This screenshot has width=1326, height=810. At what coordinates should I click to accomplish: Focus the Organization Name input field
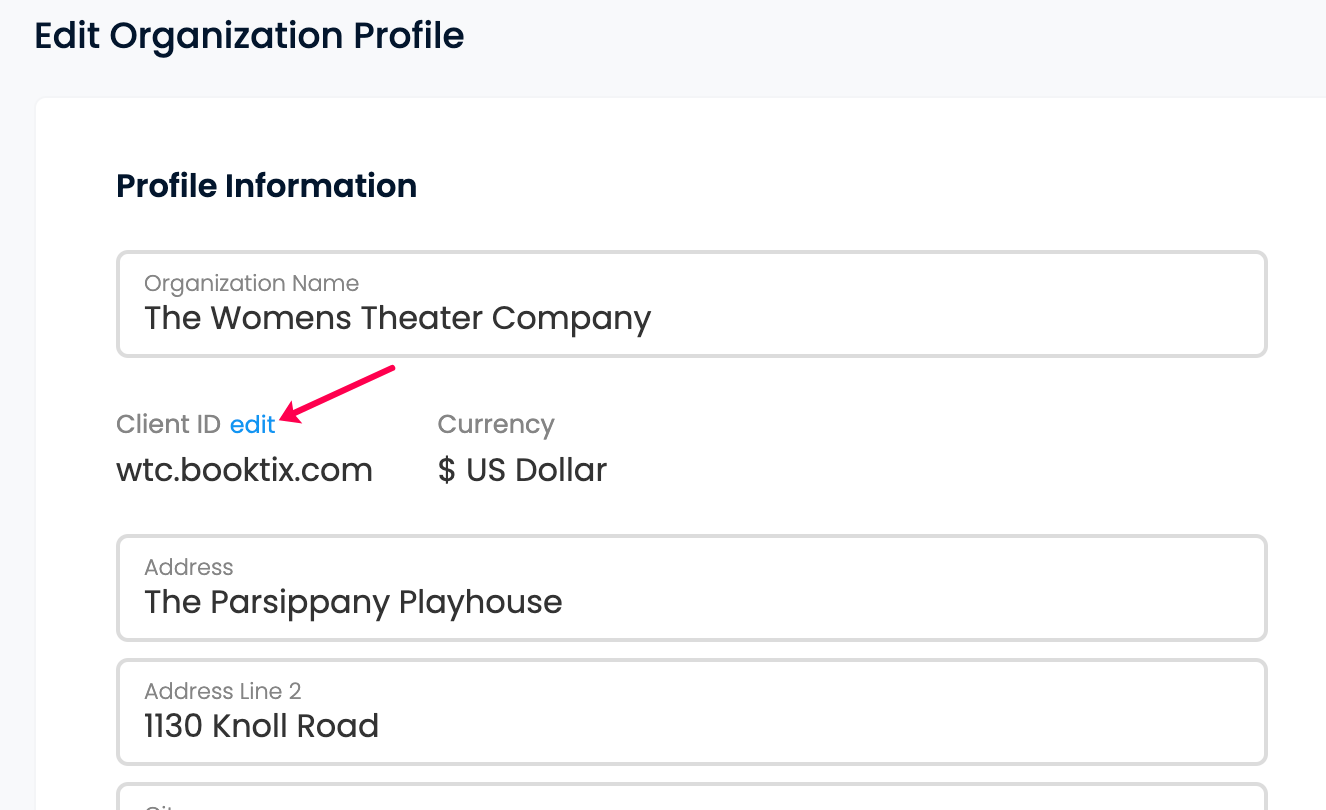[x=692, y=304]
